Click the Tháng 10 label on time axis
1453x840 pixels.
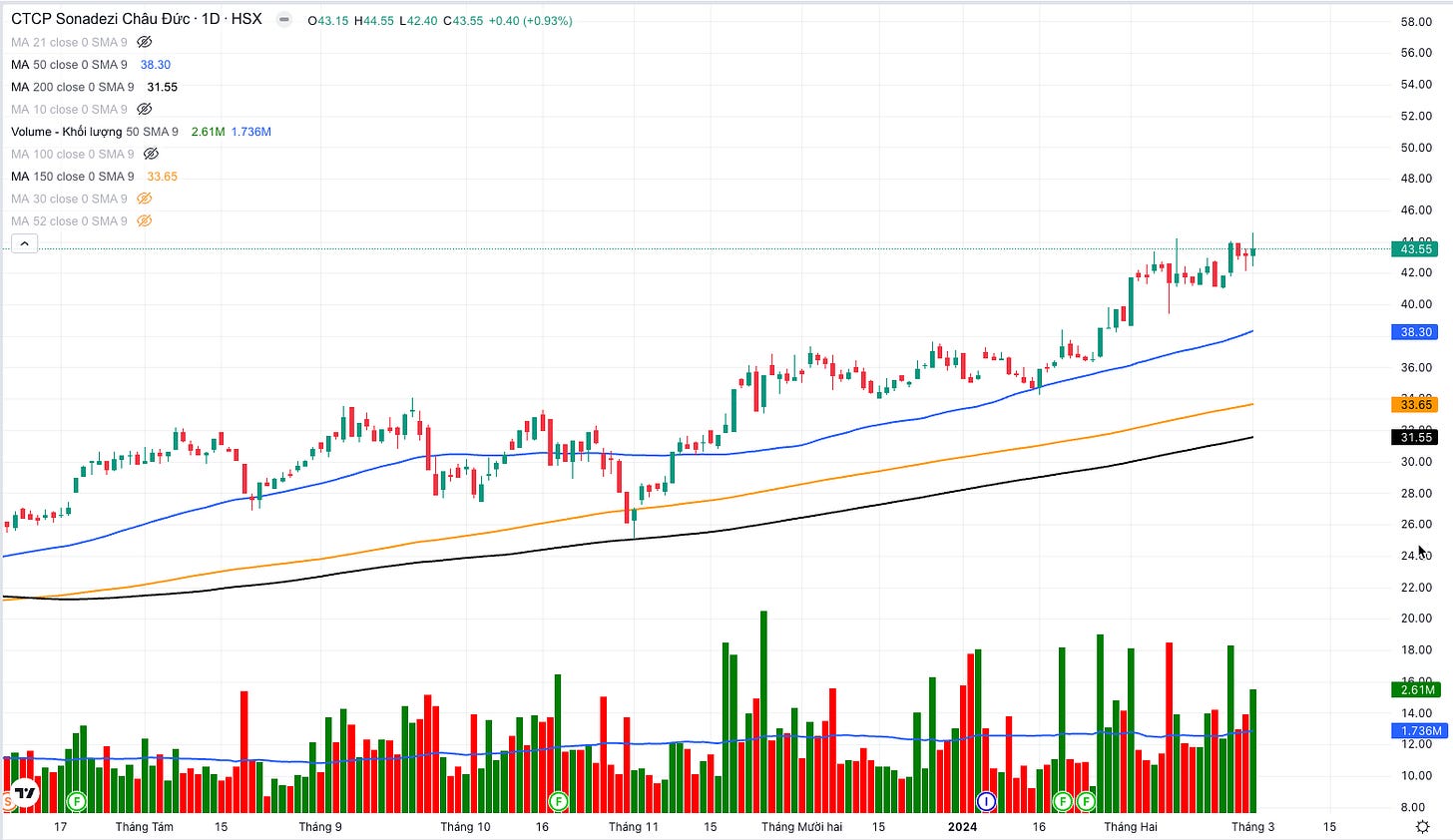[466, 827]
